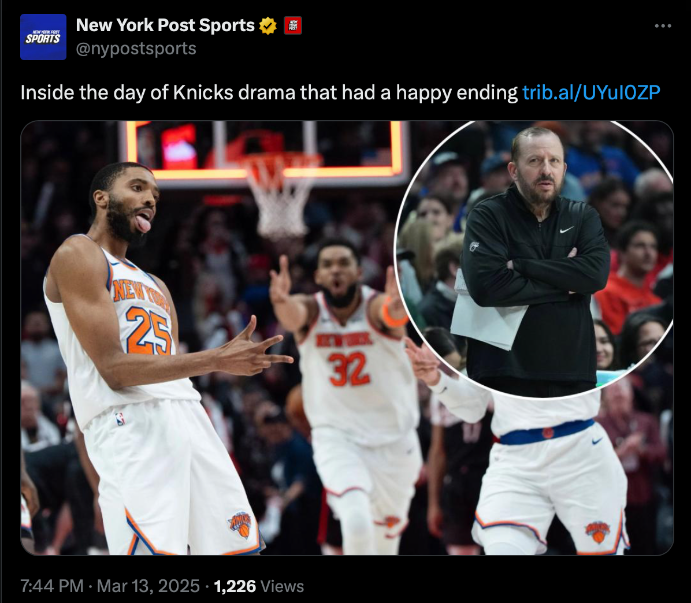Click Nike swoosh on coach's black jacket
This screenshot has width=691, height=603.
click(566, 230)
